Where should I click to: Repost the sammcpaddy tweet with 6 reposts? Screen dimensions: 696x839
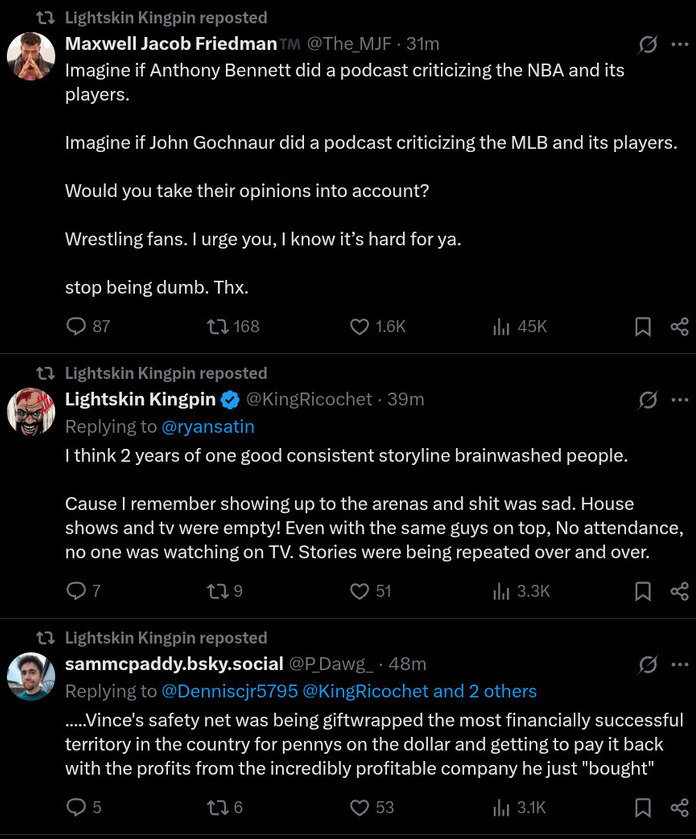click(x=217, y=807)
